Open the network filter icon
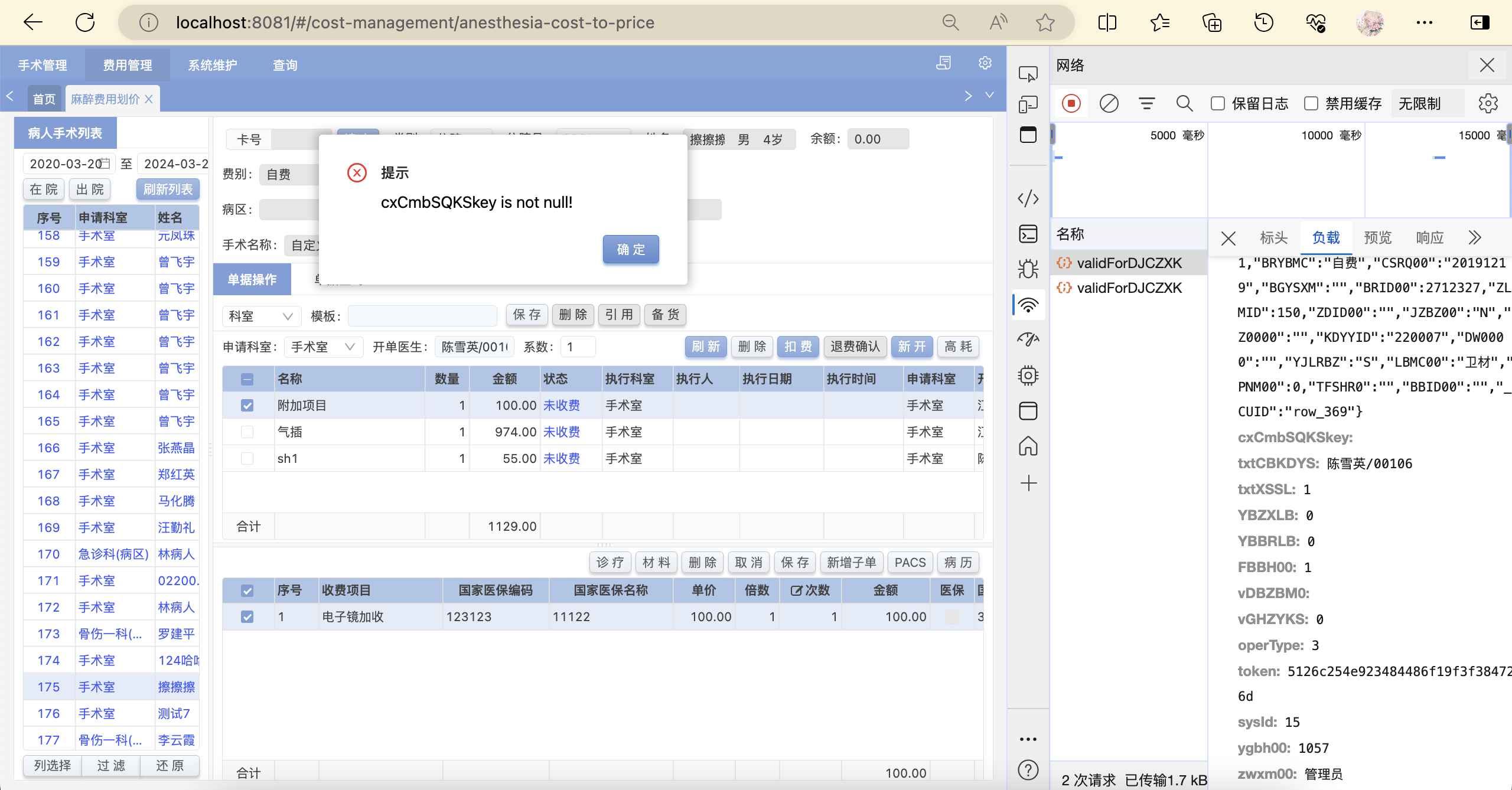The height and width of the screenshot is (790, 1512). click(x=1146, y=103)
